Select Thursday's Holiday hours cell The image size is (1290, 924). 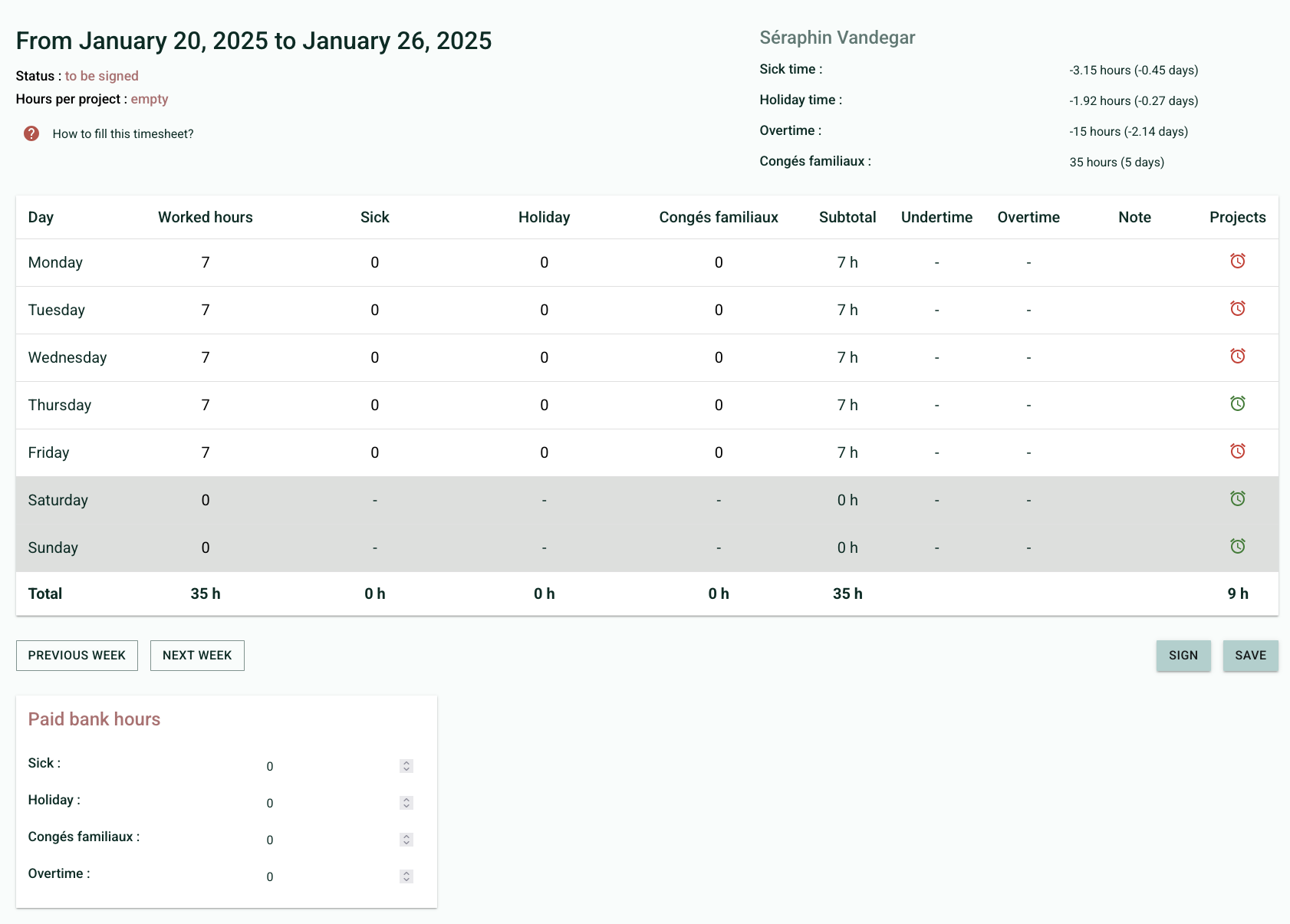545,405
